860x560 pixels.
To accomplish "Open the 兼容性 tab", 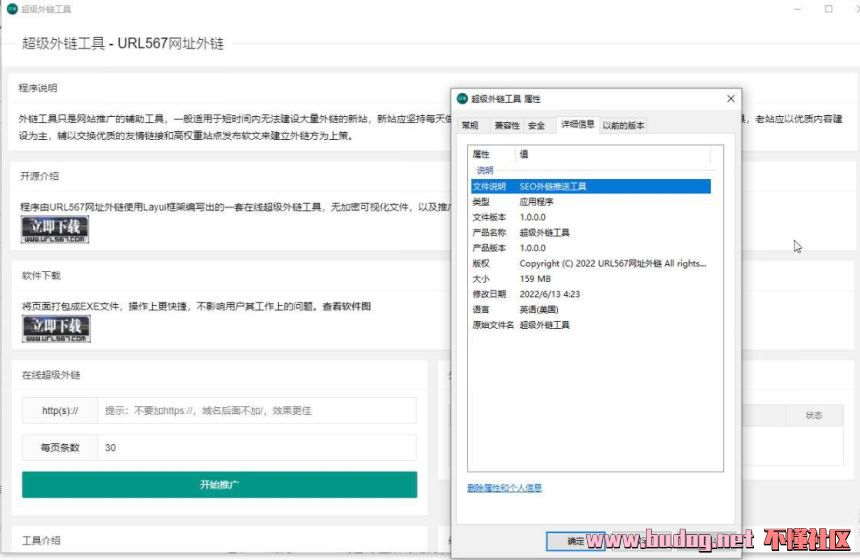I will (506, 126).
